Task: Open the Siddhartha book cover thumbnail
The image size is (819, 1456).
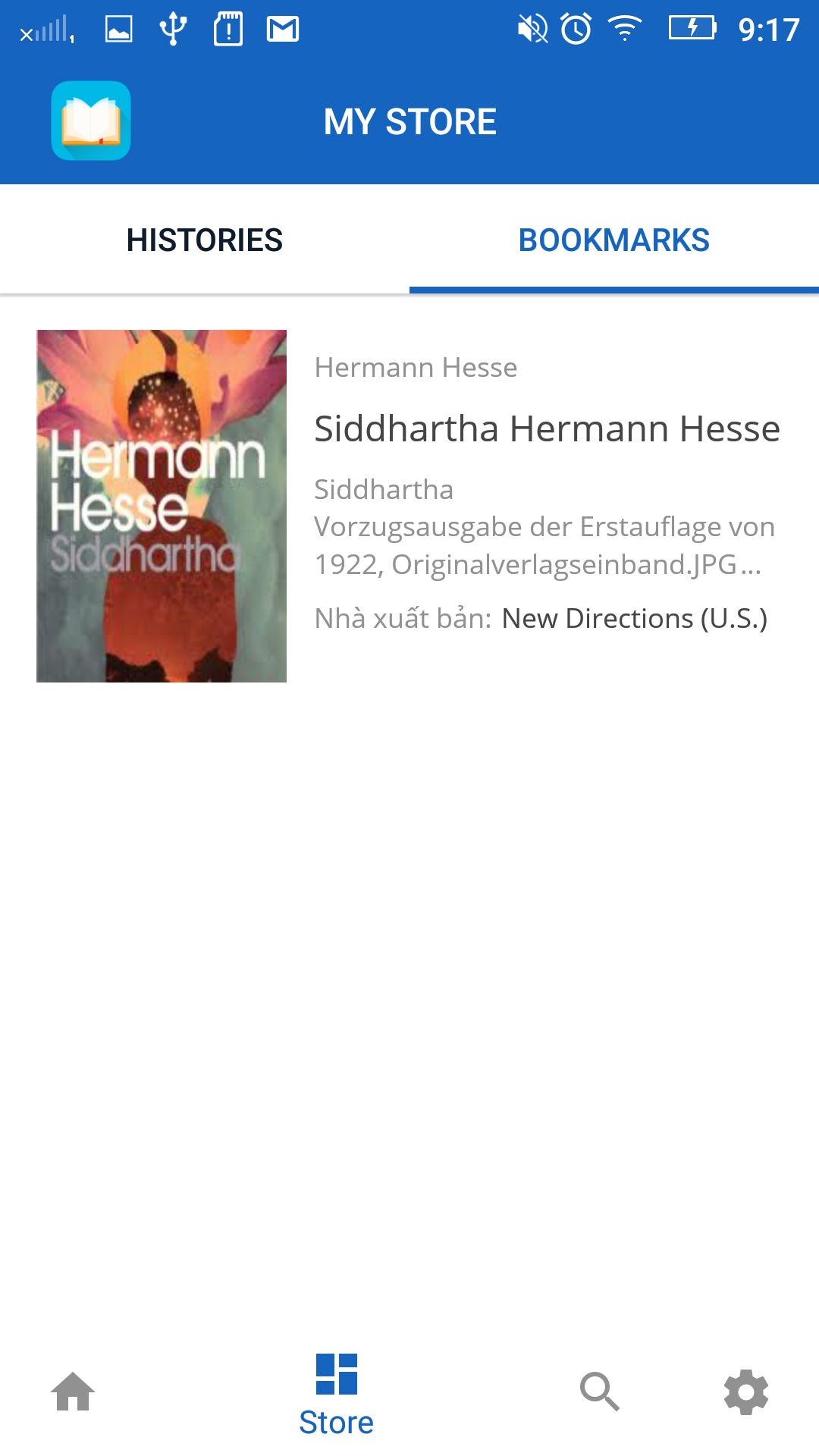Action: (162, 506)
